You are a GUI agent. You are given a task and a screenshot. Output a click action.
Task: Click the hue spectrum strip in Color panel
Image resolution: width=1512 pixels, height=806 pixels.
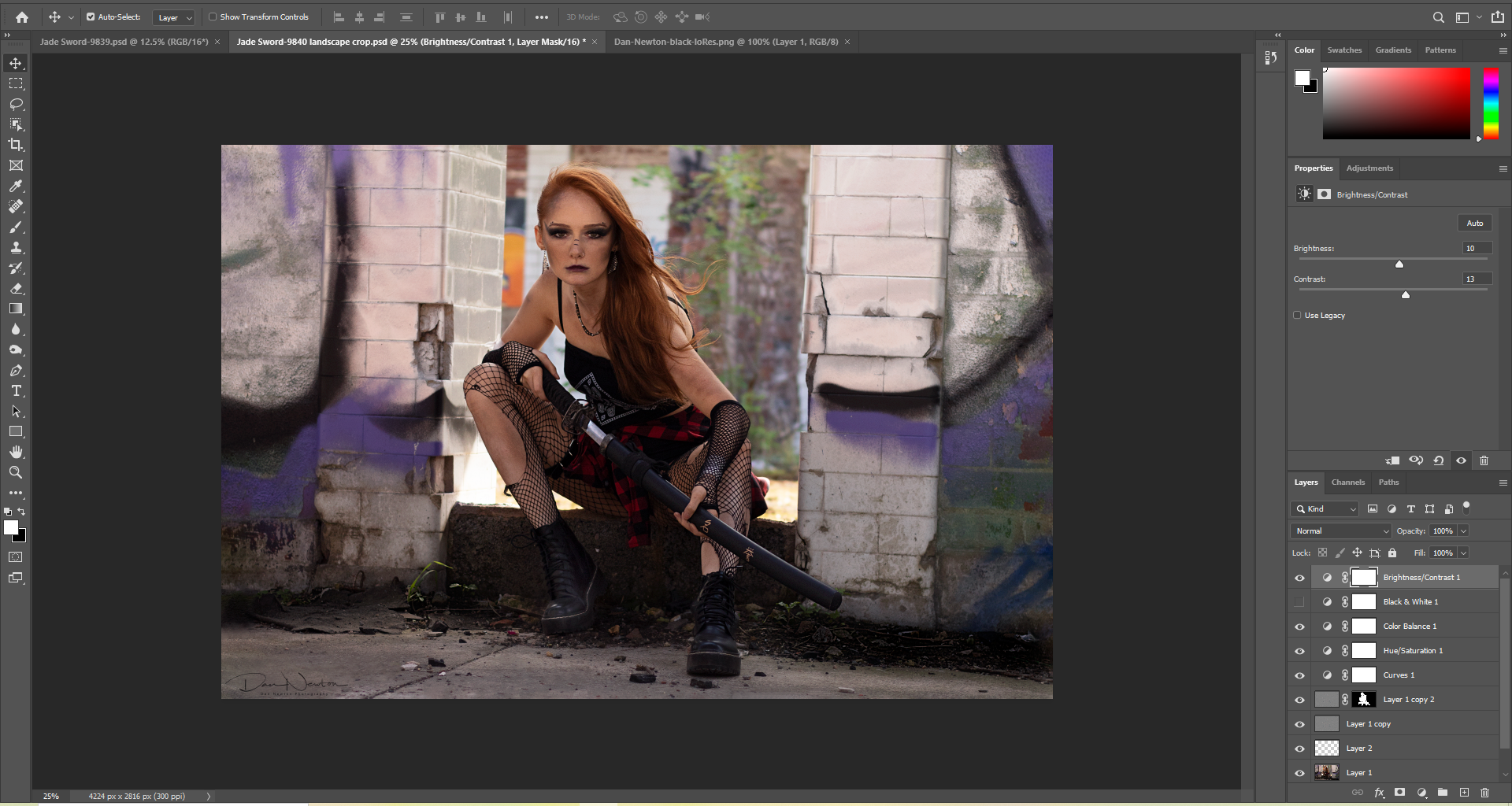[x=1491, y=103]
